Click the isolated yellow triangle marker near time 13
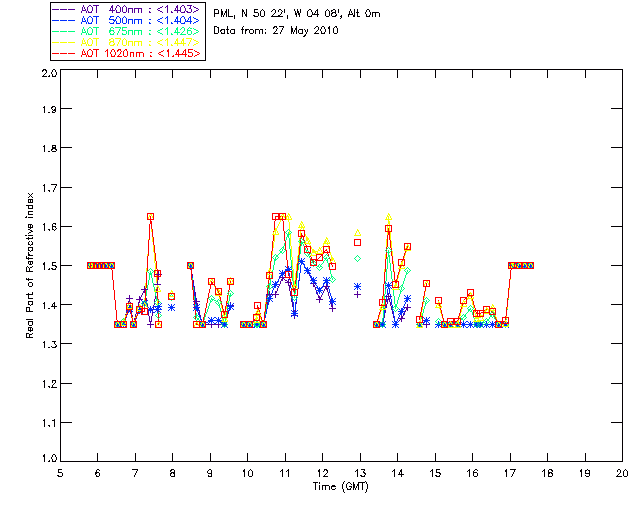 pyautogui.click(x=358, y=233)
